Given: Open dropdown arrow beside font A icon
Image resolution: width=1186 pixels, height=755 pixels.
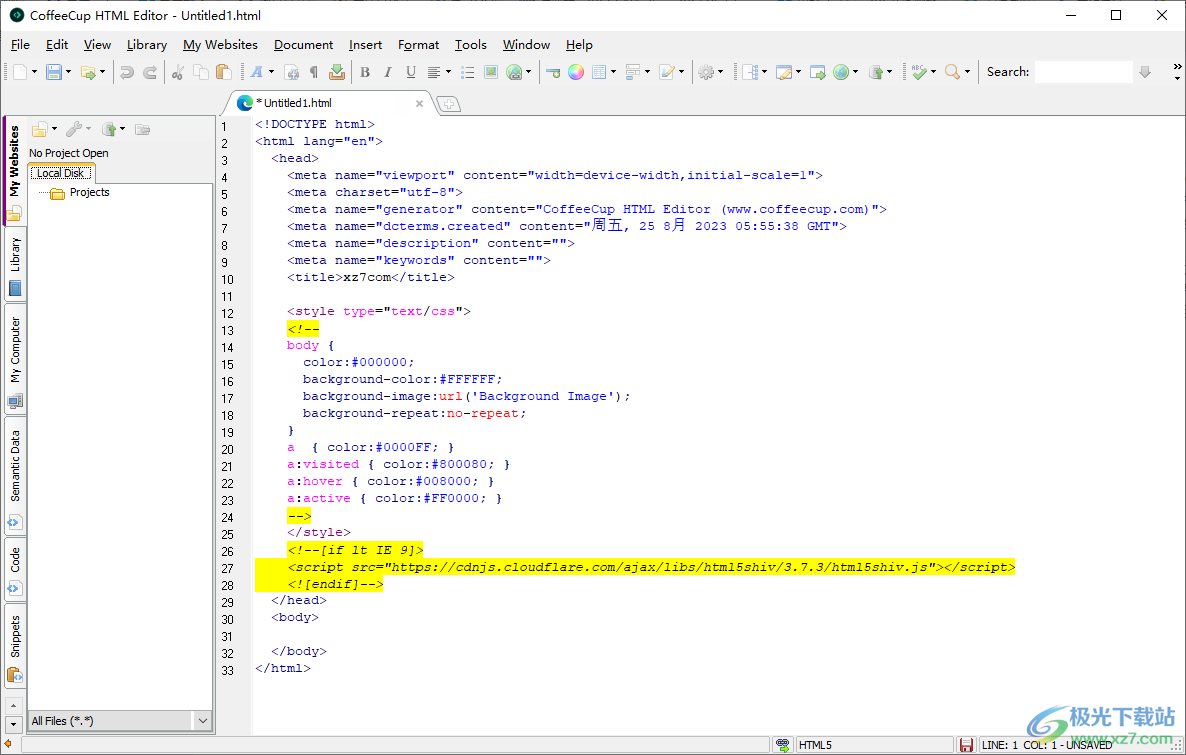Looking at the screenshot, I should [272, 72].
